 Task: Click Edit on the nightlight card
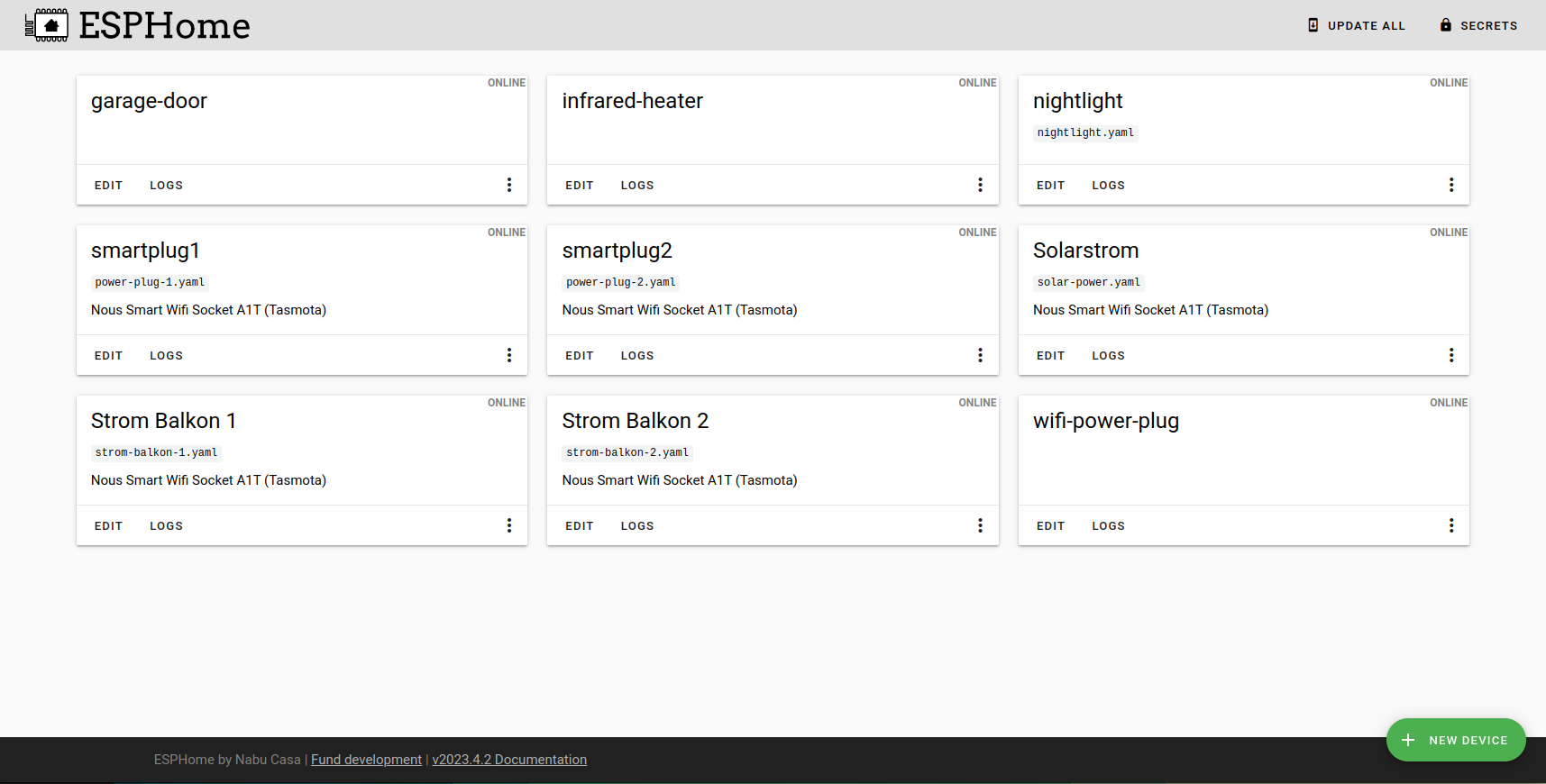[1050, 186]
